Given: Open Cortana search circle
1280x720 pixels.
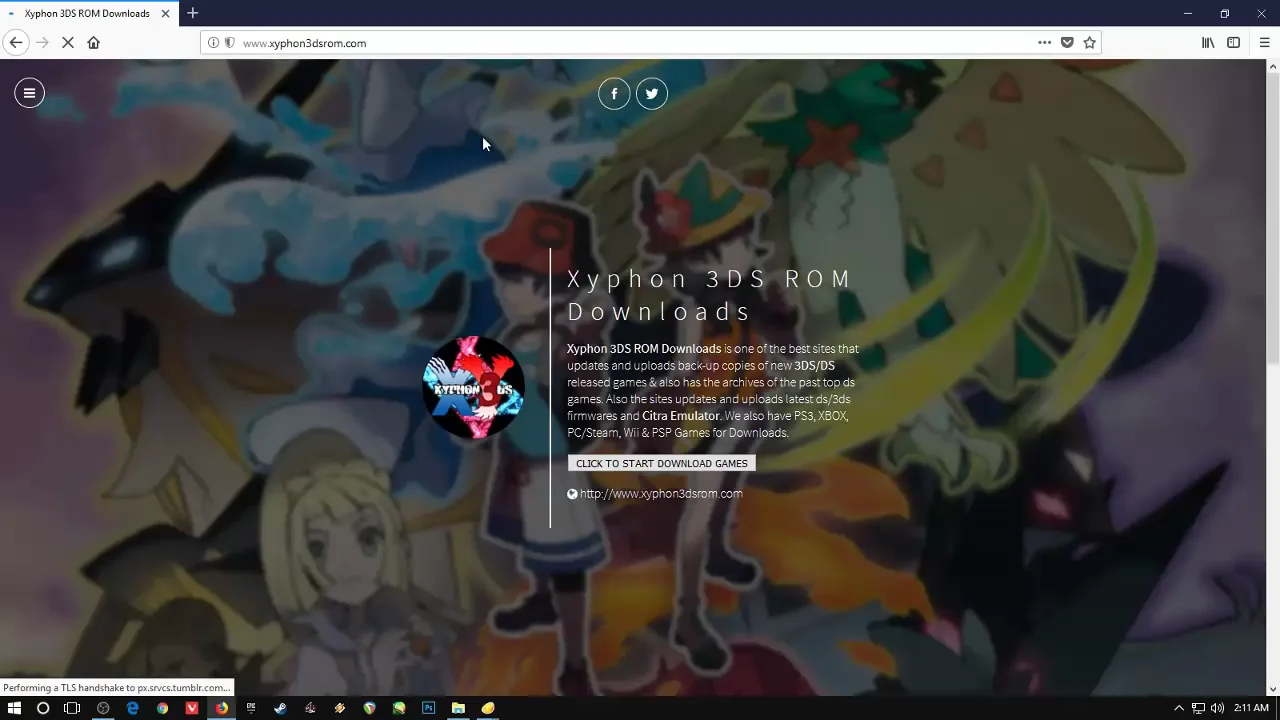Looking at the screenshot, I should click(43, 708).
